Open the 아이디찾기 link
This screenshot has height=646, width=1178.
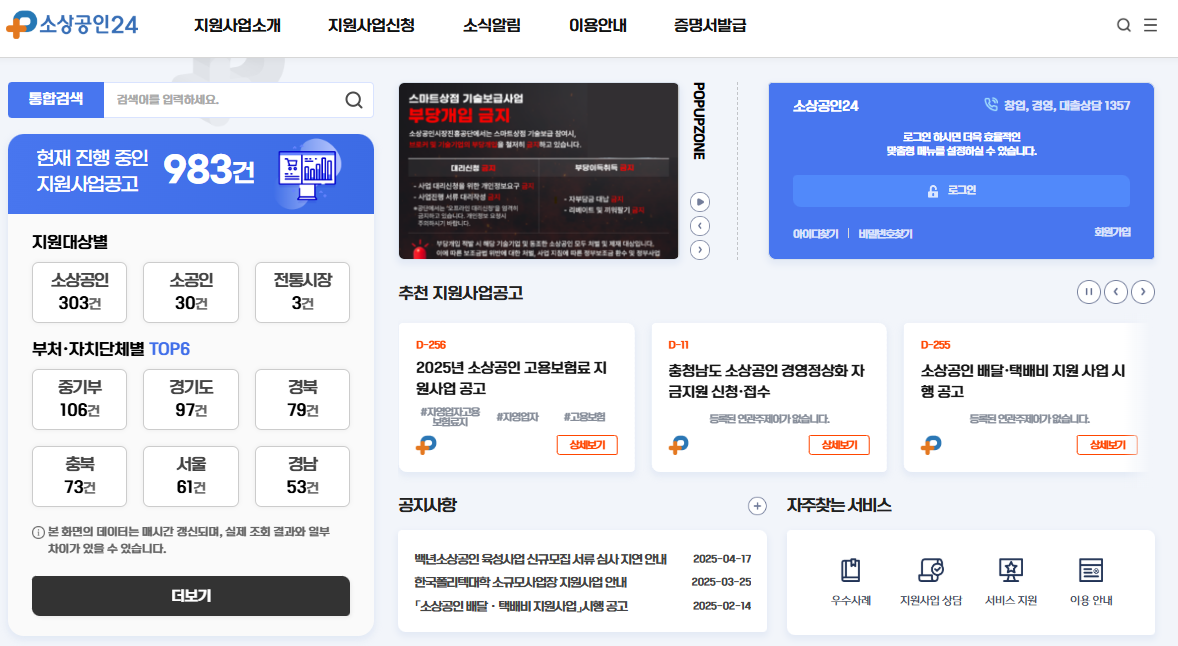click(815, 234)
